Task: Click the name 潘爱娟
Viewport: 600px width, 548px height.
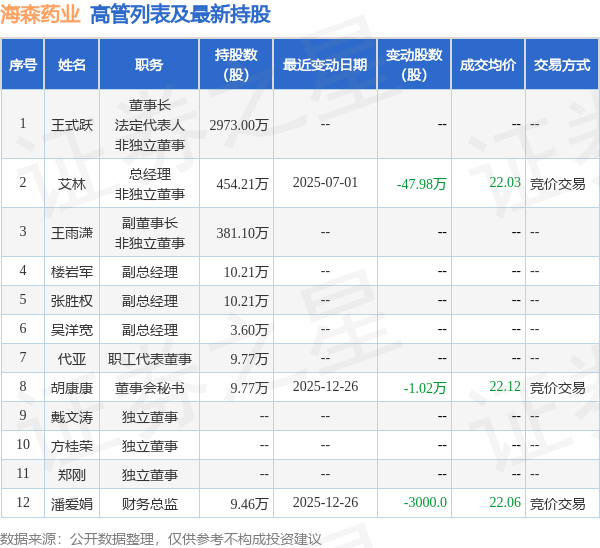Action: 72,504
